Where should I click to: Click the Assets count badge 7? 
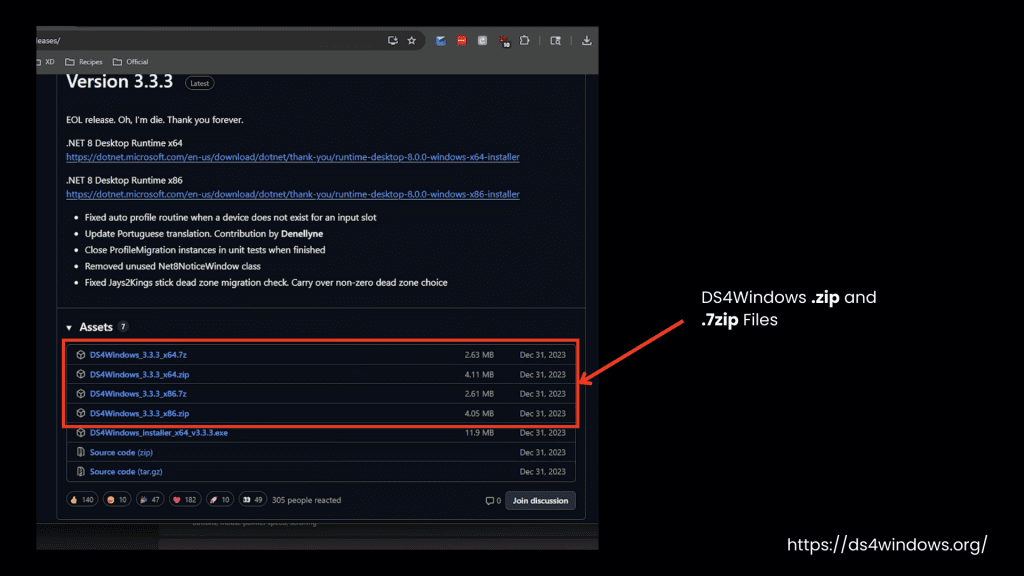click(x=123, y=327)
